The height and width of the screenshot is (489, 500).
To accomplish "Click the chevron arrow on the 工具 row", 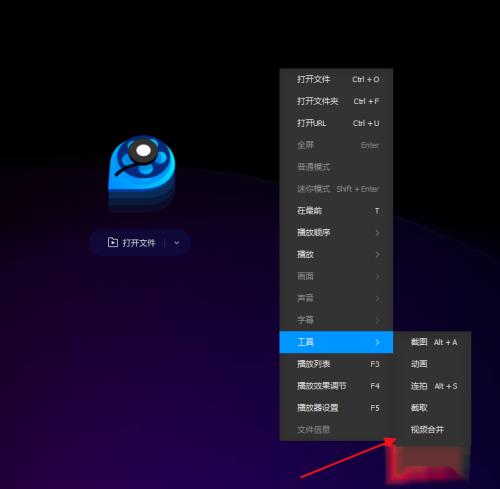I will point(377,342).
